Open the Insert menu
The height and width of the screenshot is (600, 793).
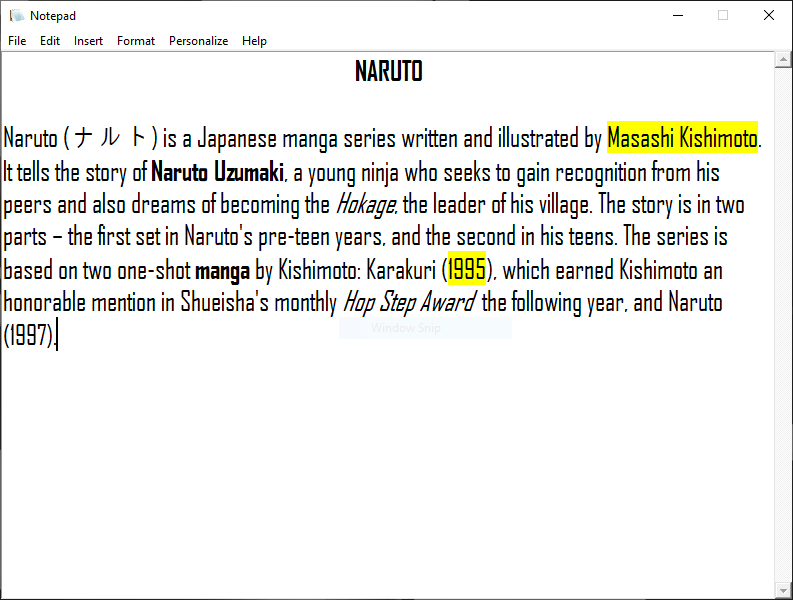tap(88, 41)
